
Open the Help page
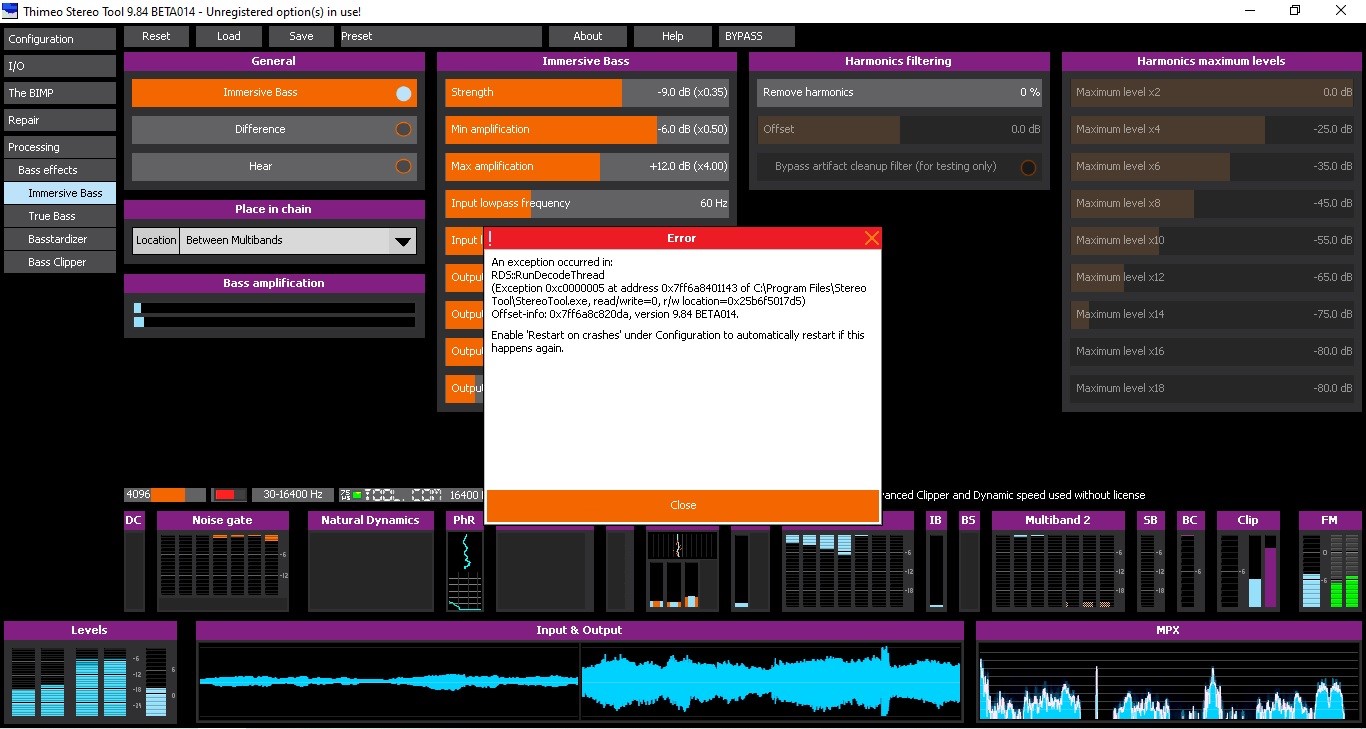(x=673, y=36)
